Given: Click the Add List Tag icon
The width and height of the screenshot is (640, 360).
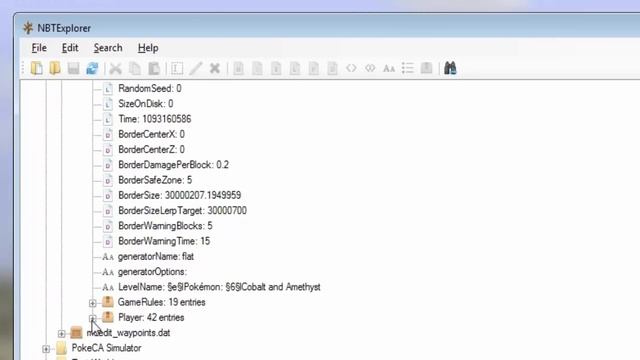Looking at the screenshot, I should pyautogui.click(x=408, y=68).
